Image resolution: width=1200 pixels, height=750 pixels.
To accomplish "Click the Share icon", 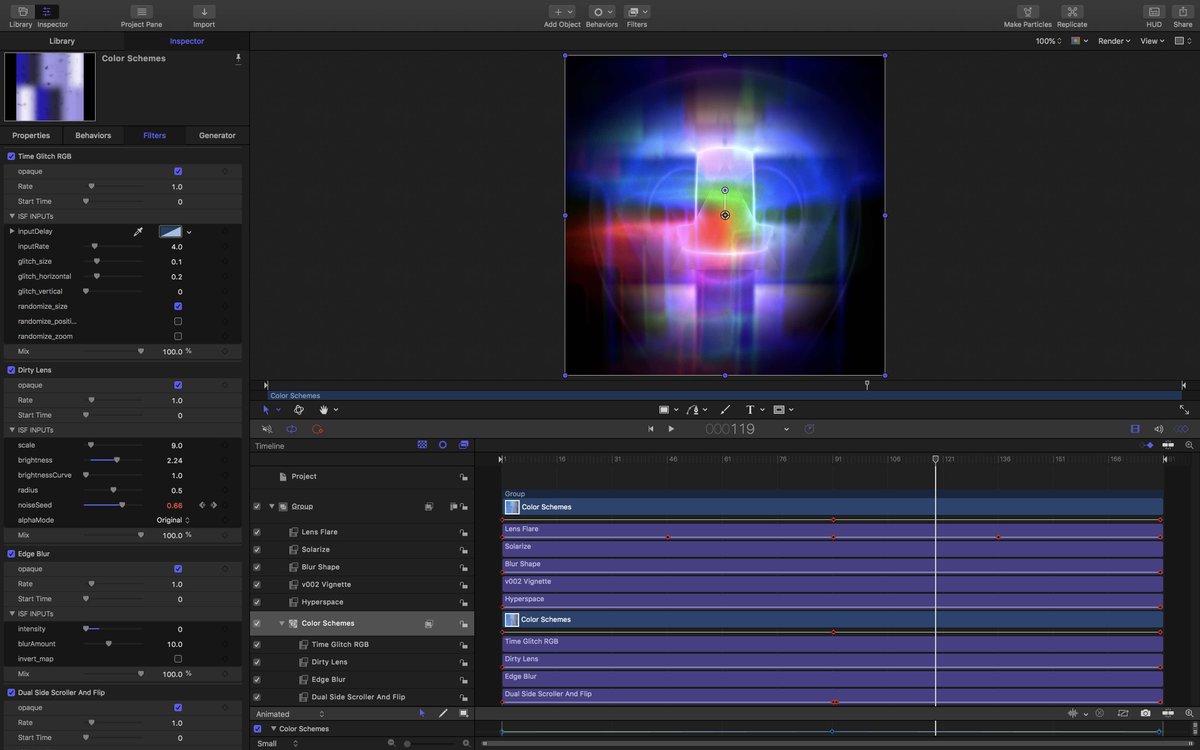I will tap(1181, 12).
